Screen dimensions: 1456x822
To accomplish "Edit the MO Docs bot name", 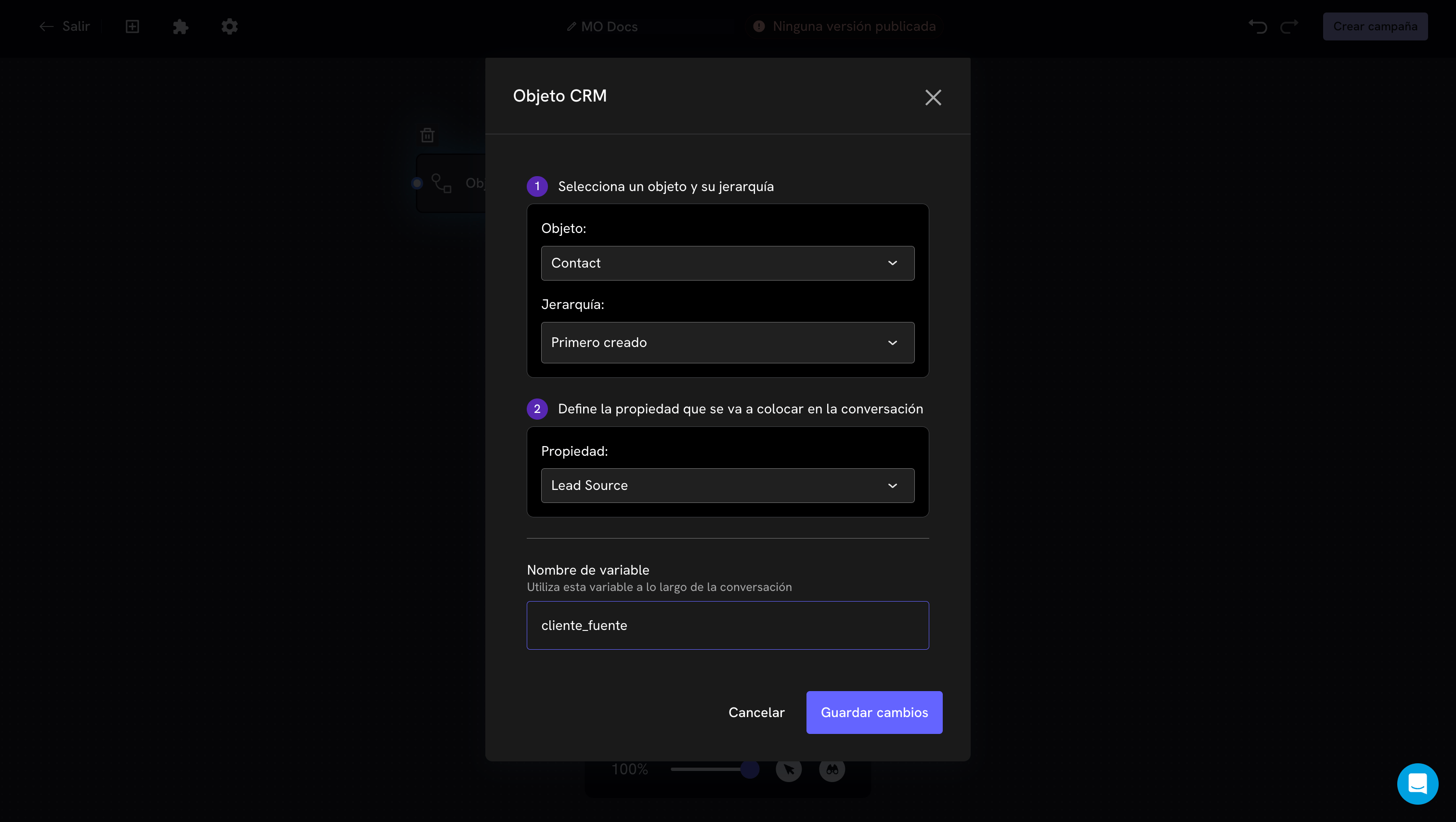I will click(602, 26).
